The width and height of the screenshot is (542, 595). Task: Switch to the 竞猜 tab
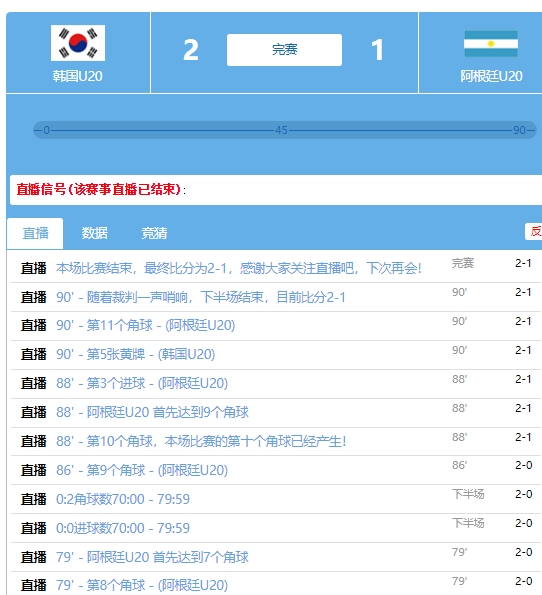[154, 233]
